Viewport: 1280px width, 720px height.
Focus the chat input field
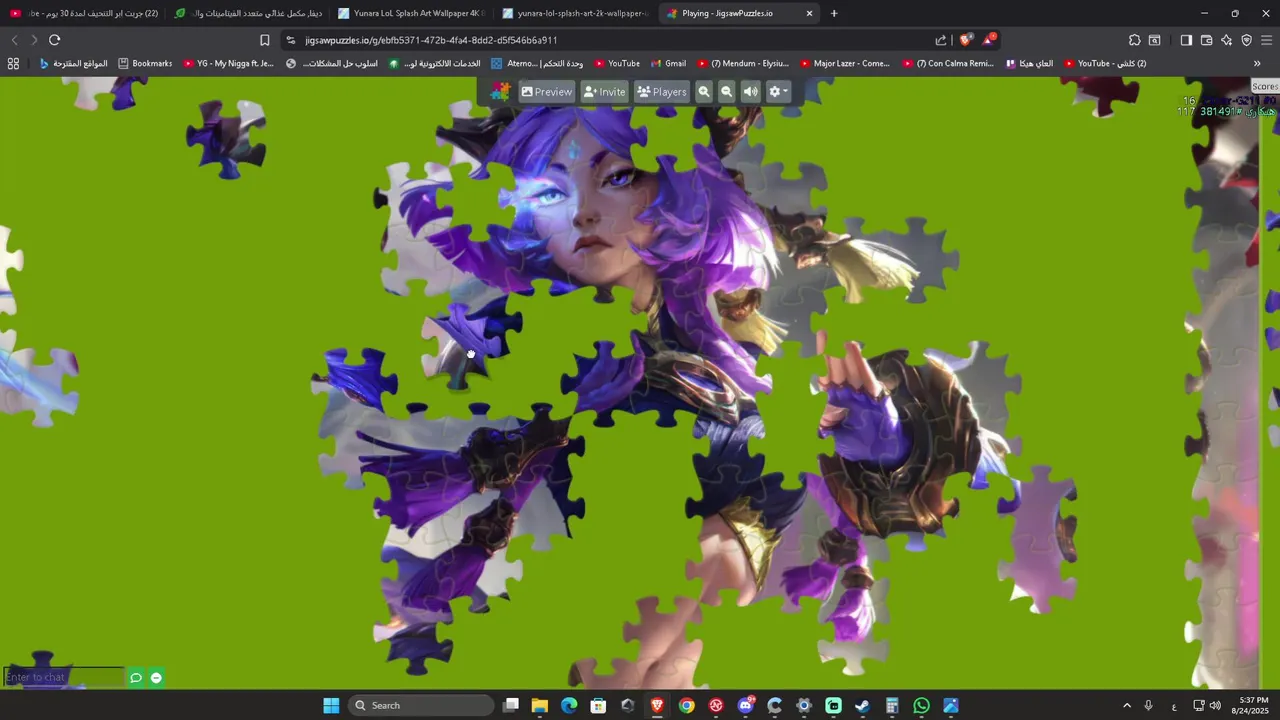click(64, 677)
